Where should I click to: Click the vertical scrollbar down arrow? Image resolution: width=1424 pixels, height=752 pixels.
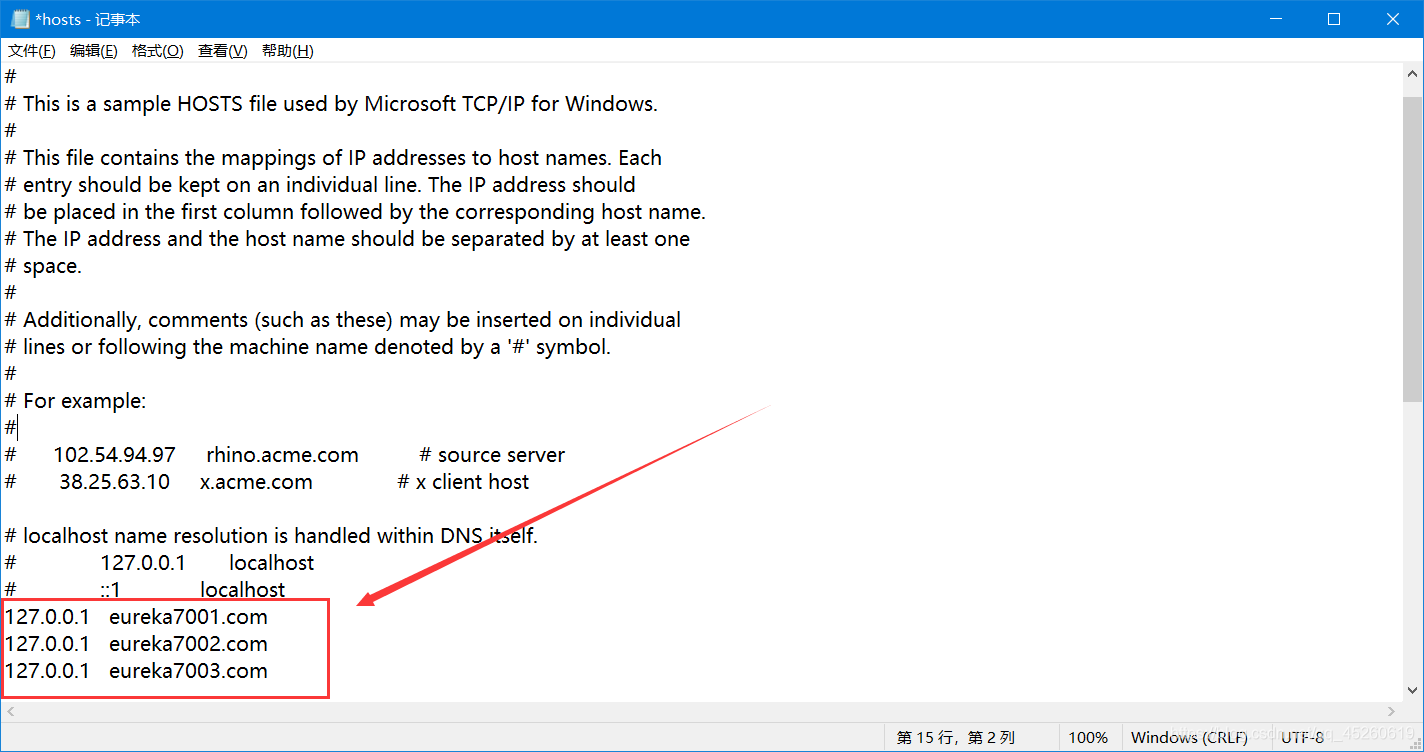tap(1413, 690)
